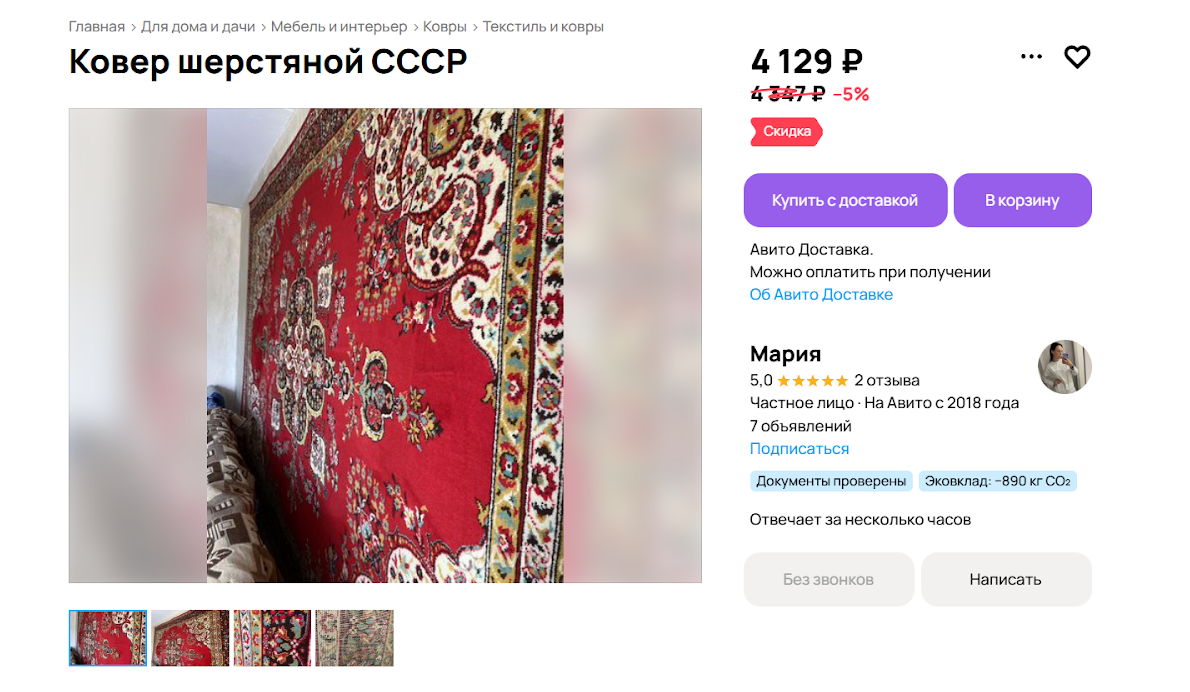Click the Документы проверены badge
Viewport: 1190px width, 692px height.
tap(831, 481)
